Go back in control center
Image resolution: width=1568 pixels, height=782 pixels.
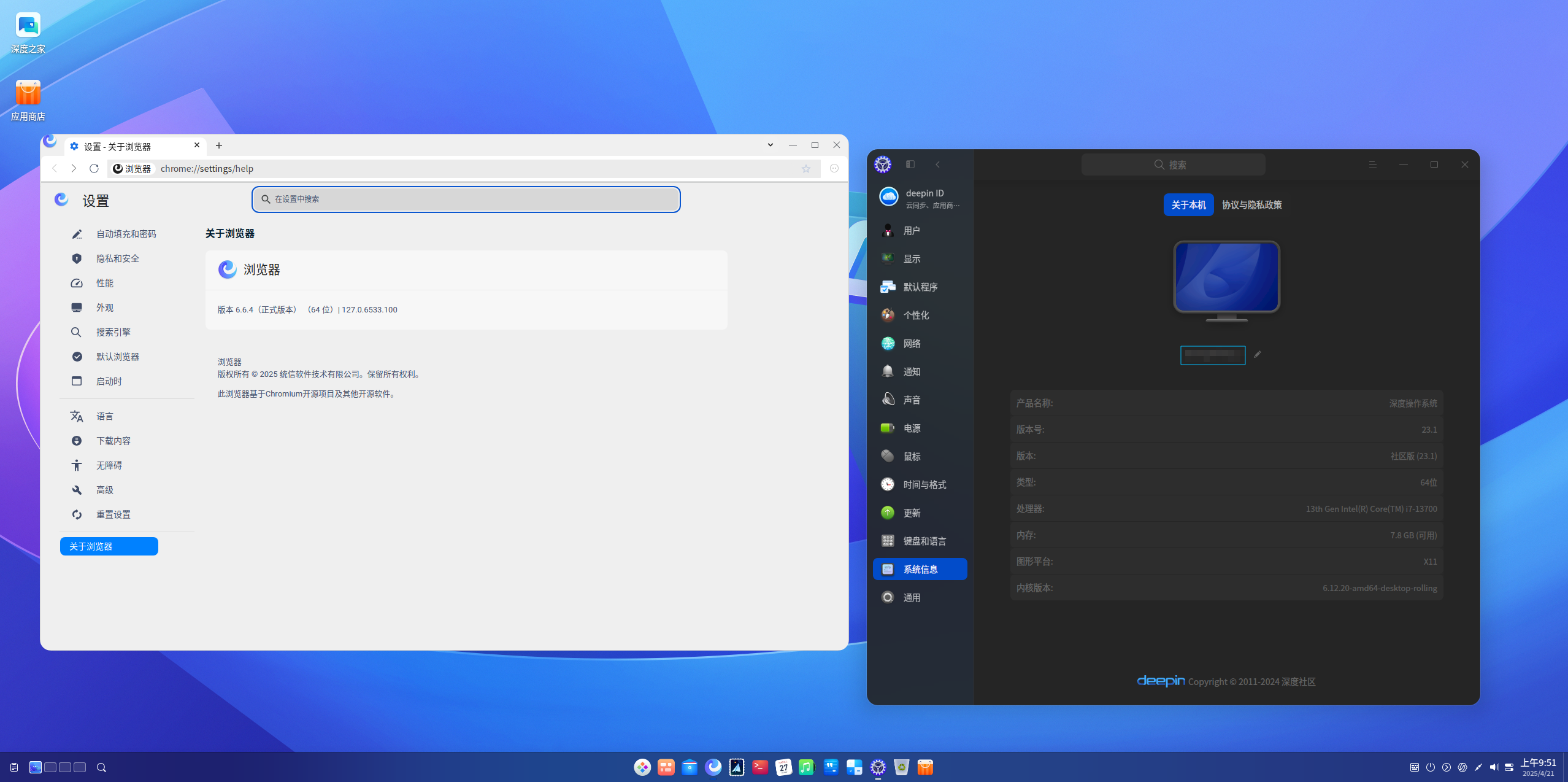tap(937, 165)
